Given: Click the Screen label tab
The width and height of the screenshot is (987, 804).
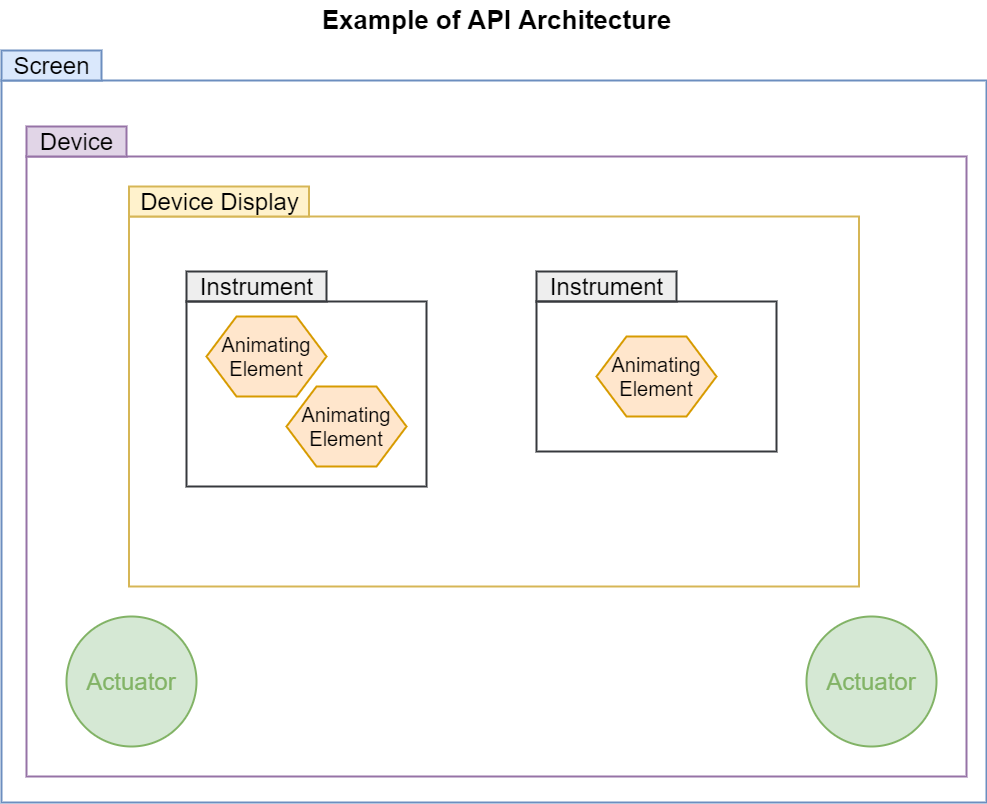Looking at the screenshot, I should point(52,65).
